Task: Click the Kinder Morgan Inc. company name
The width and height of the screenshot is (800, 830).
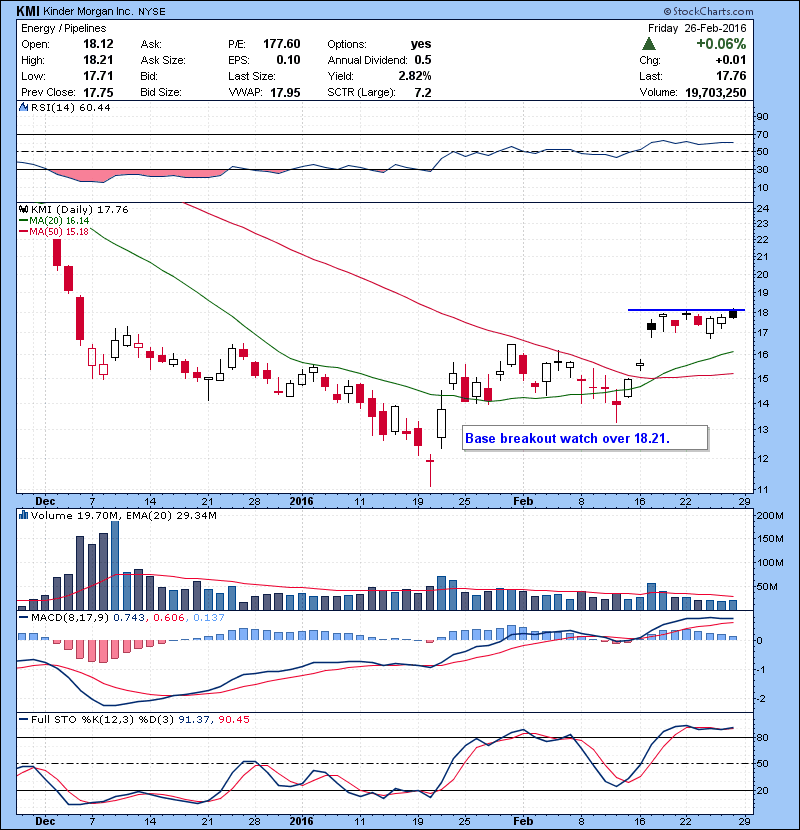Action: 88,11
